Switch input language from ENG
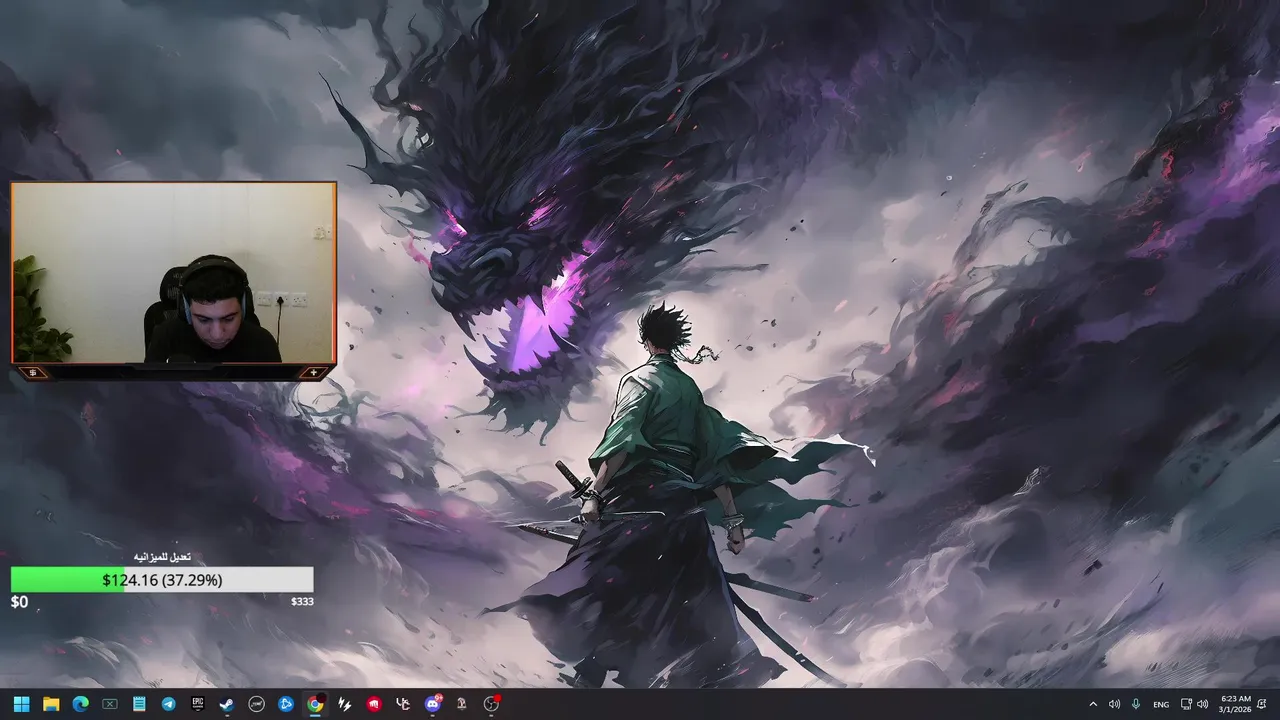This screenshot has width=1280, height=720. point(1161,704)
